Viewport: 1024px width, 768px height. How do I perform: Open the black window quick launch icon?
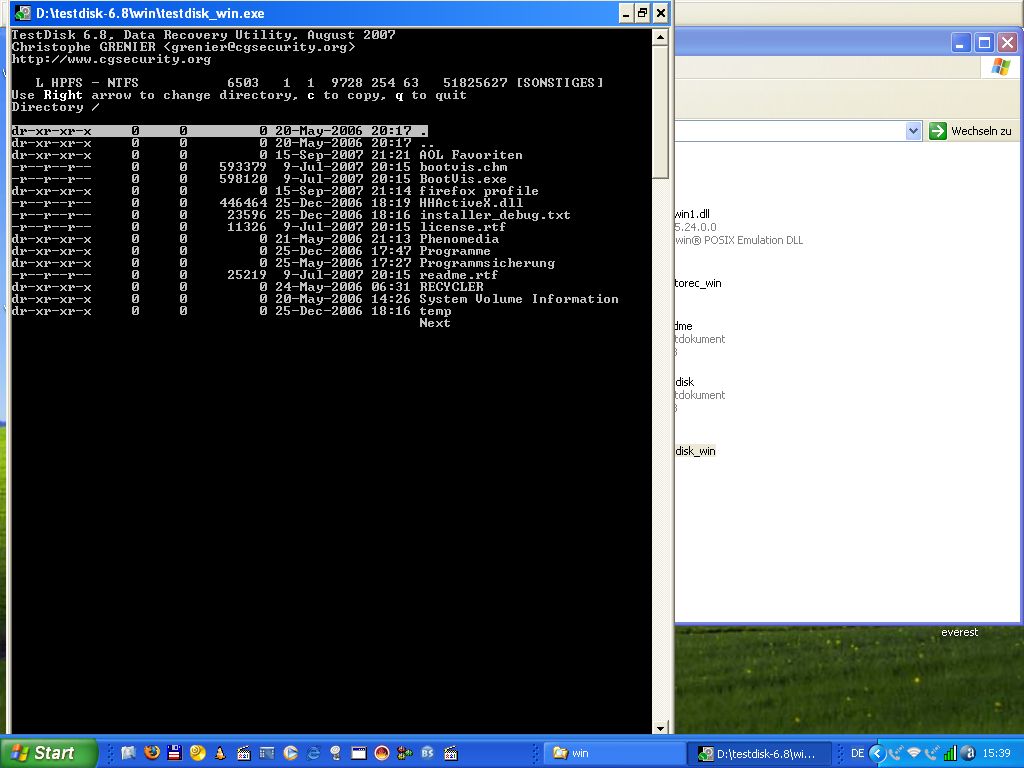click(x=359, y=753)
